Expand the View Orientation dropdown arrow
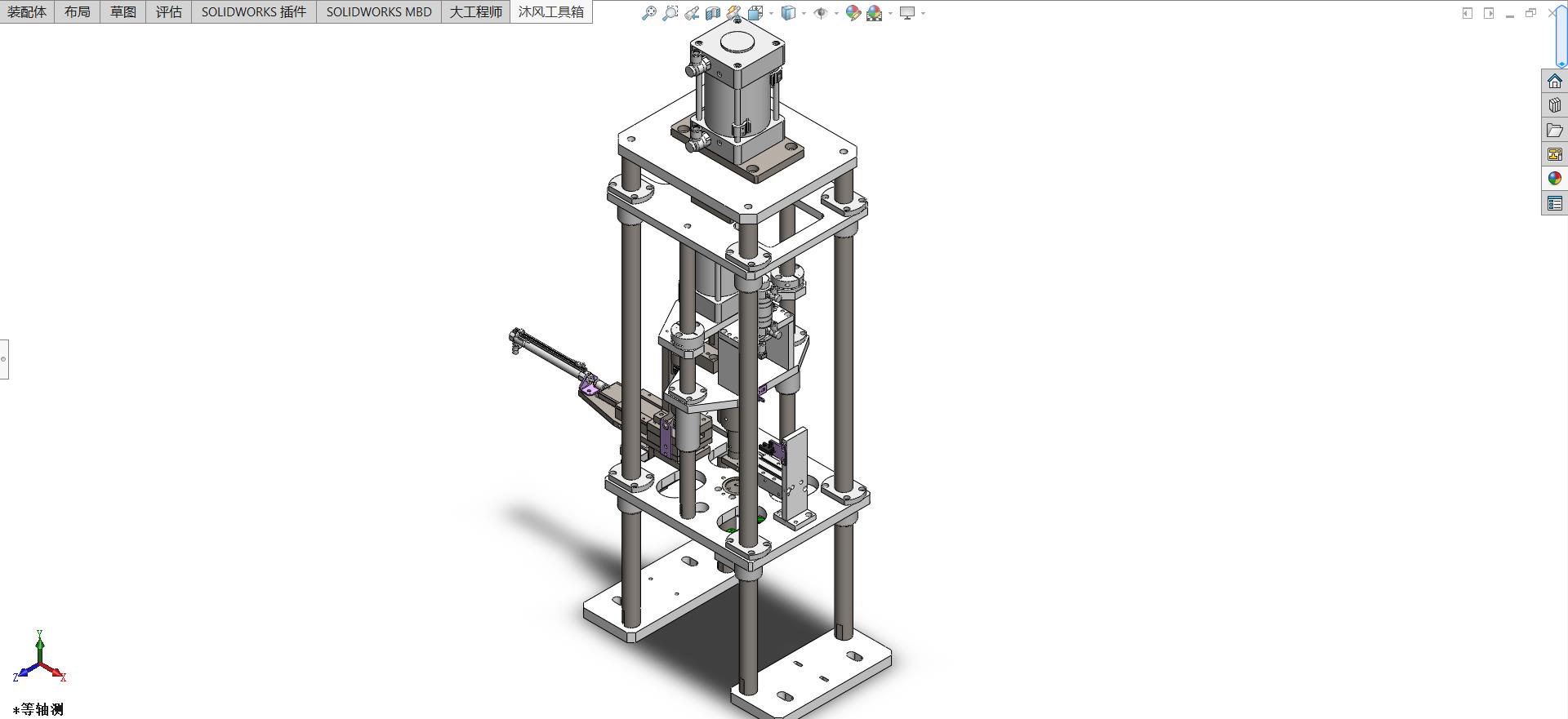Image resolution: width=1568 pixels, height=719 pixels. pyautogui.click(x=771, y=13)
